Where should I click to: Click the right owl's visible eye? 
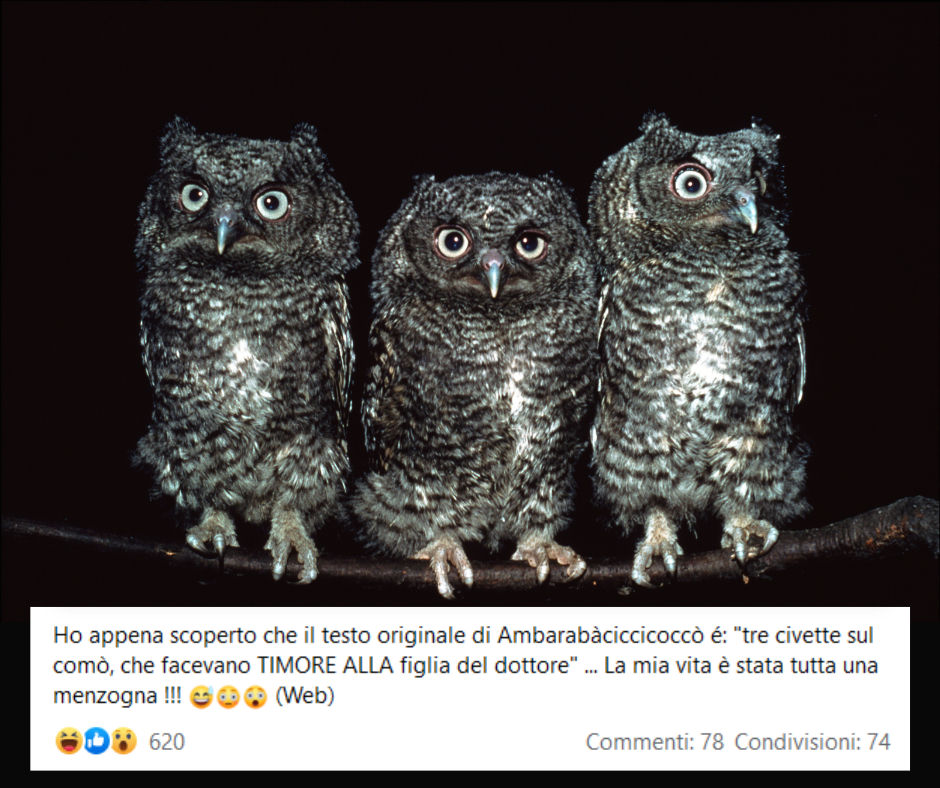(x=691, y=182)
